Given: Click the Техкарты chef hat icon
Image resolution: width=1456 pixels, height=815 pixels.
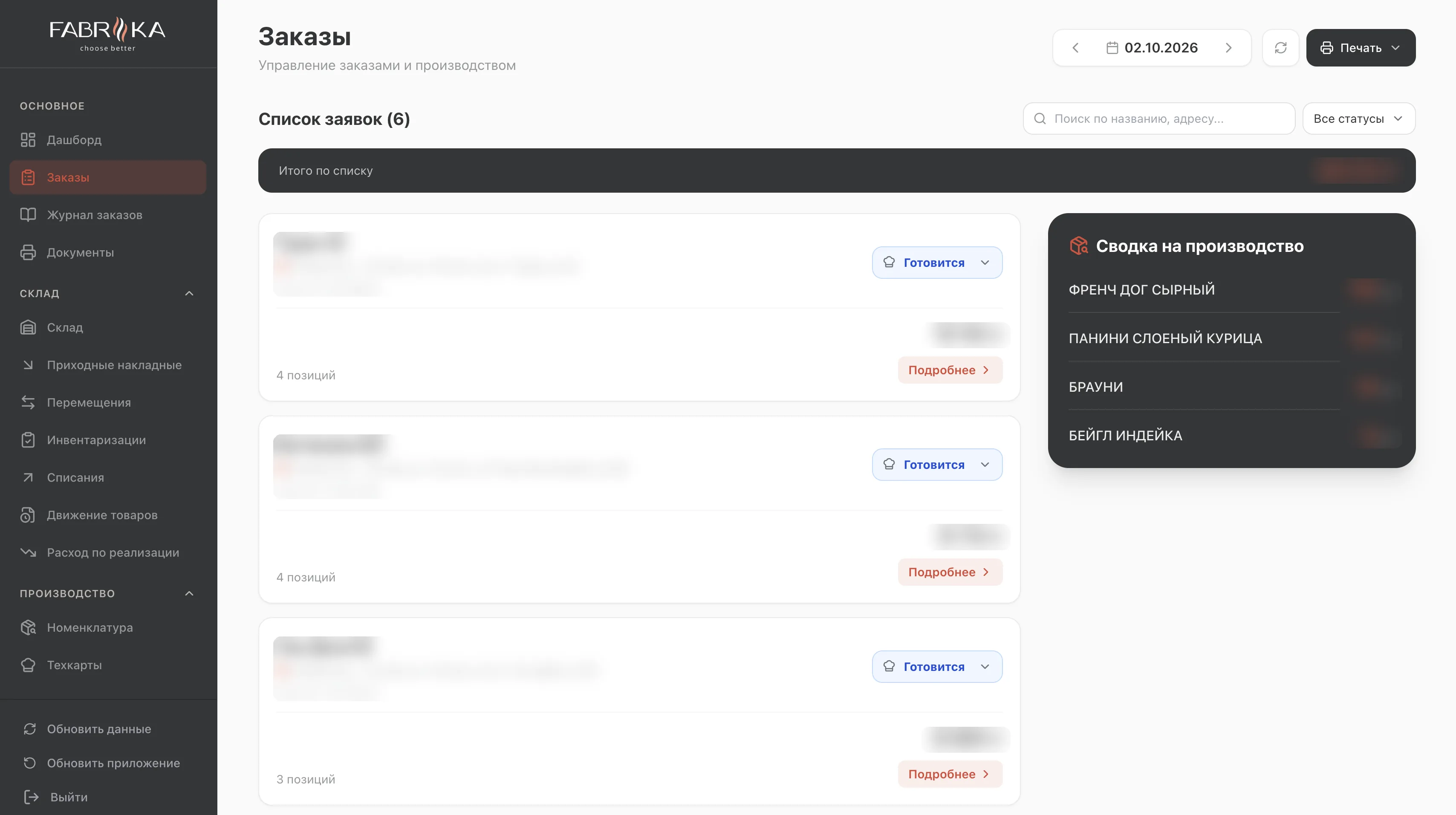Looking at the screenshot, I should click(x=28, y=665).
